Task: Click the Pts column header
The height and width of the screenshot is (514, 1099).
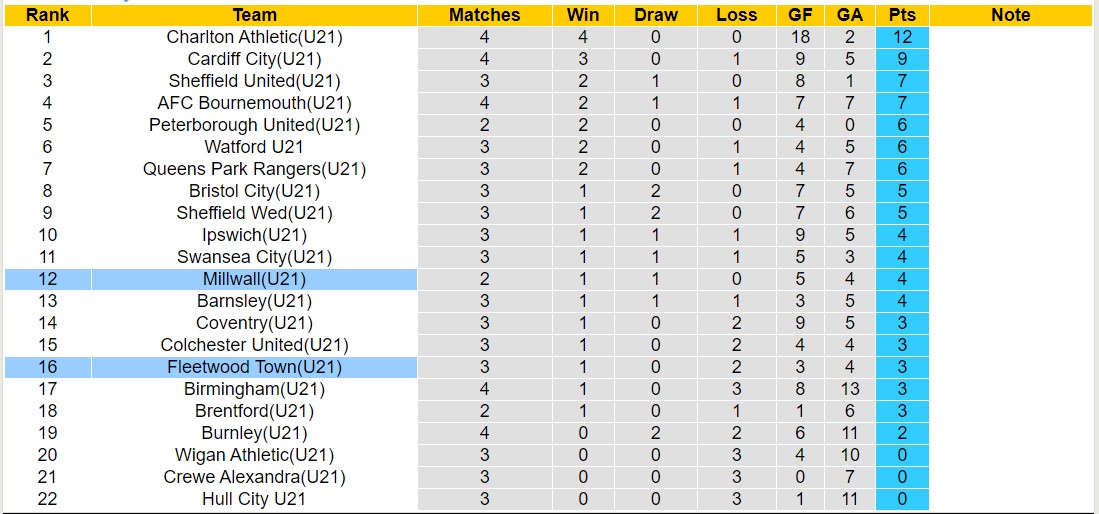Action: click(902, 15)
